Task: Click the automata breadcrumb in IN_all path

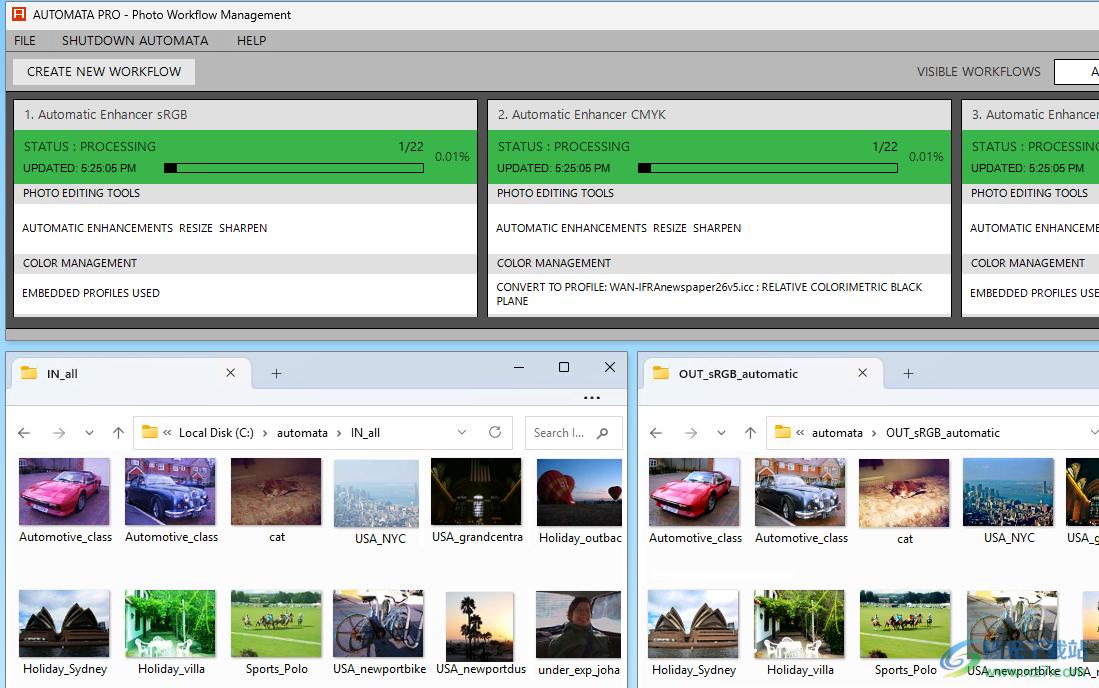Action: [x=302, y=433]
